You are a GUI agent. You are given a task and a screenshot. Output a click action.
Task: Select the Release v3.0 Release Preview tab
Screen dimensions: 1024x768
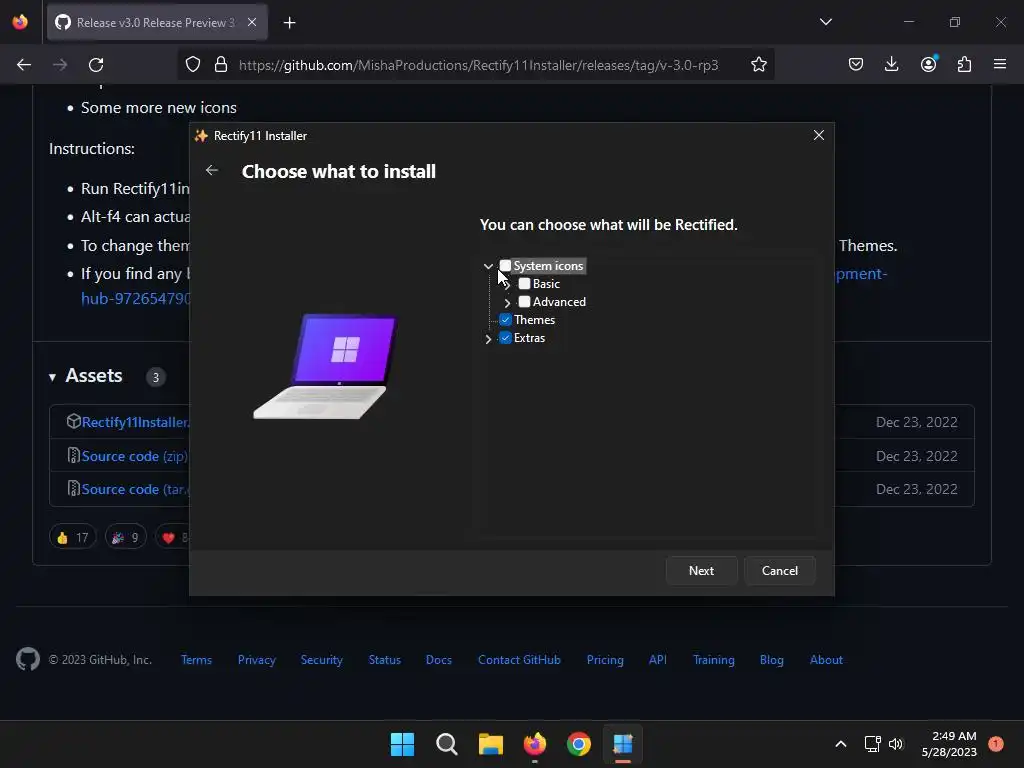tap(157, 22)
